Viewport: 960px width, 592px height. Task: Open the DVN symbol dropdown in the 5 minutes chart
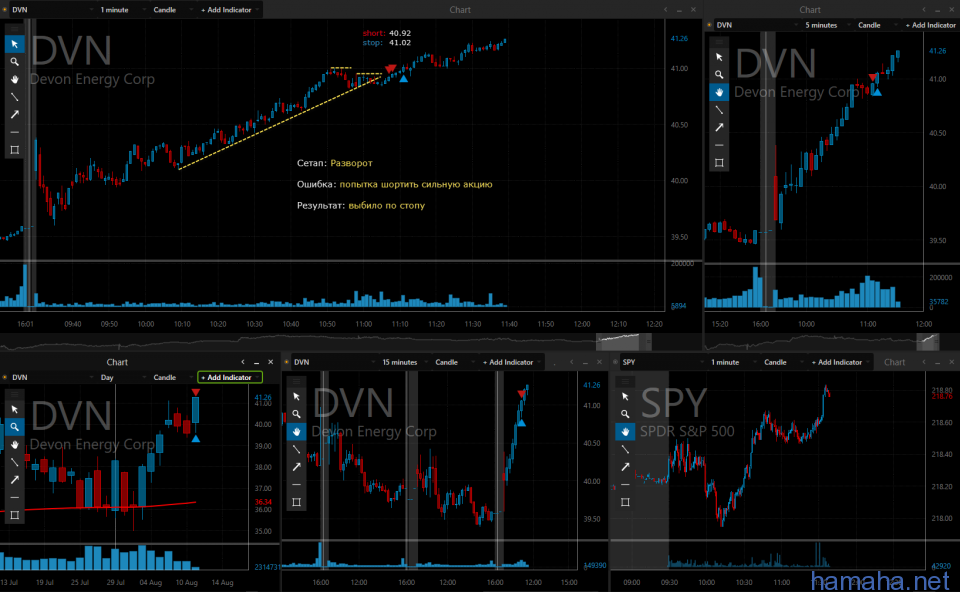point(757,25)
